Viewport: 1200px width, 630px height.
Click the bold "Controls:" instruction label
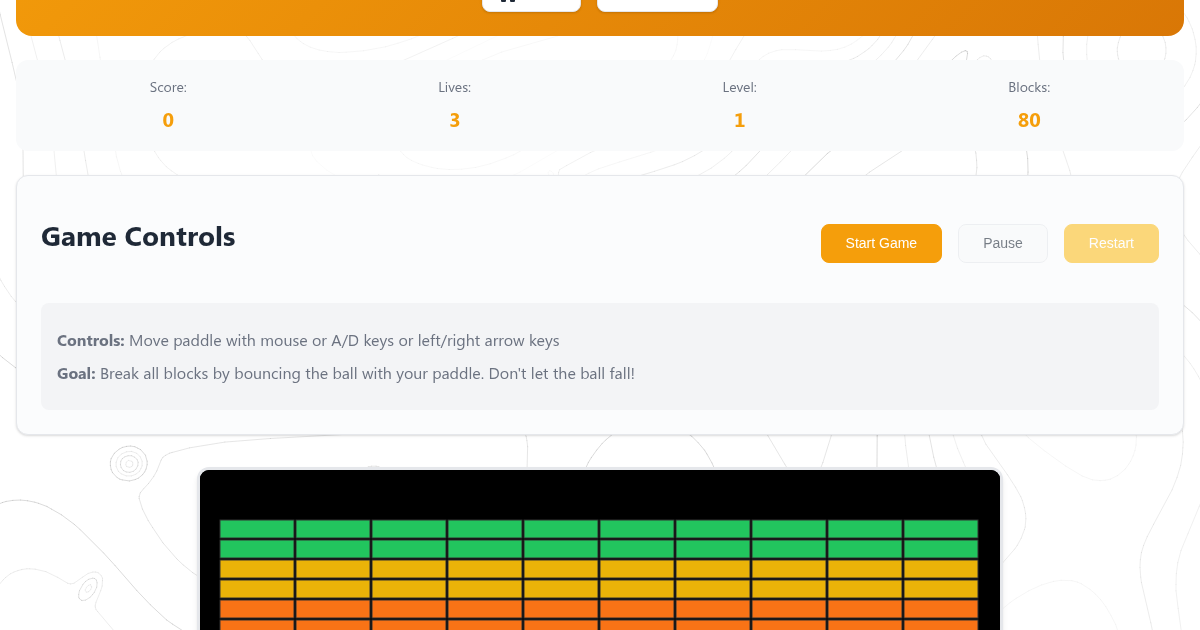coord(91,341)
